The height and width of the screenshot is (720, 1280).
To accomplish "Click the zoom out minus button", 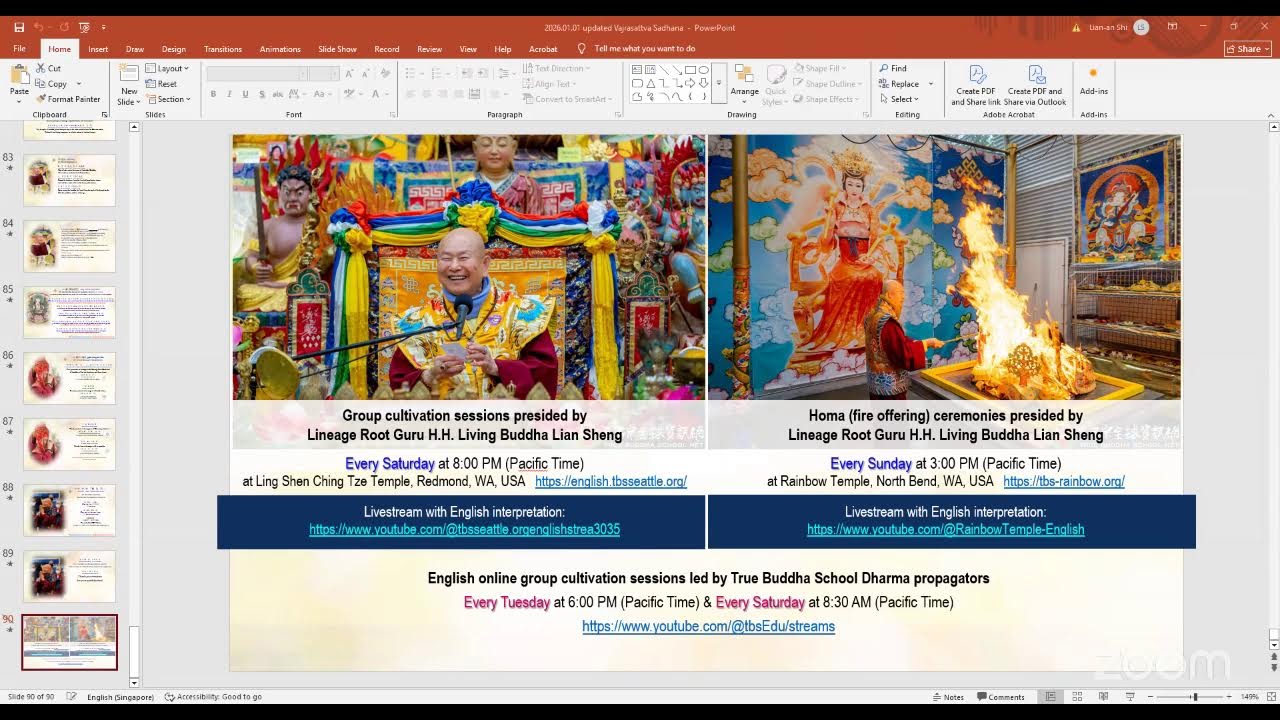I will click(1150, 697).
